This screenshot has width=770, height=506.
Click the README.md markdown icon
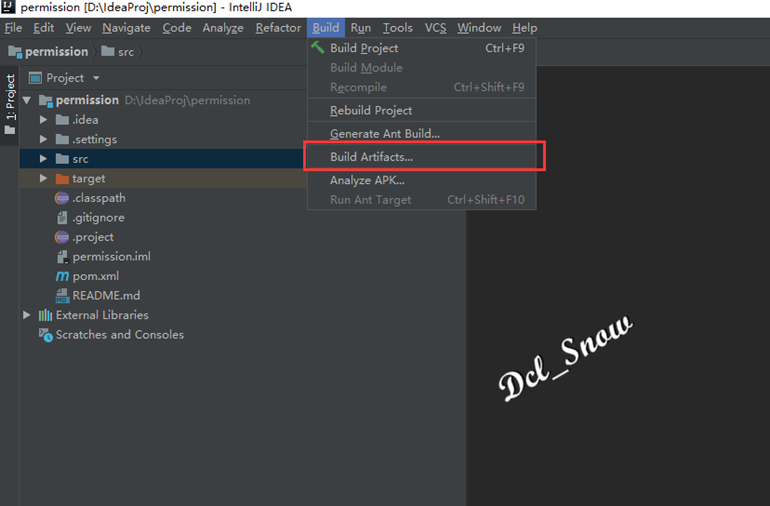point(62,295)
